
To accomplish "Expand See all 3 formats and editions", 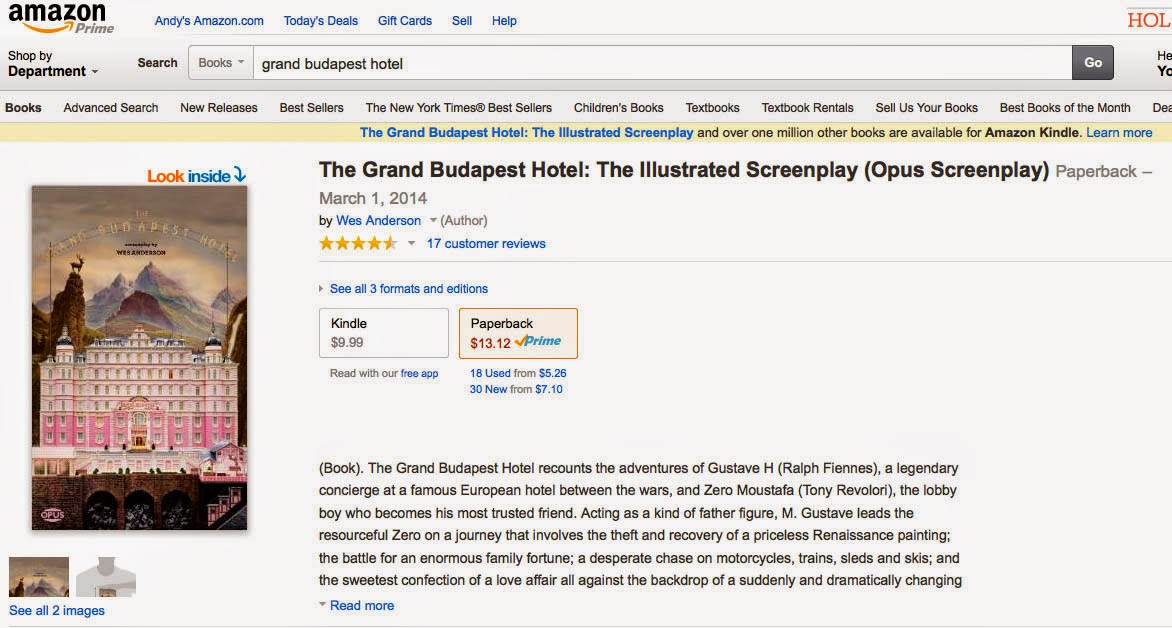I will [x=408, y=289].
